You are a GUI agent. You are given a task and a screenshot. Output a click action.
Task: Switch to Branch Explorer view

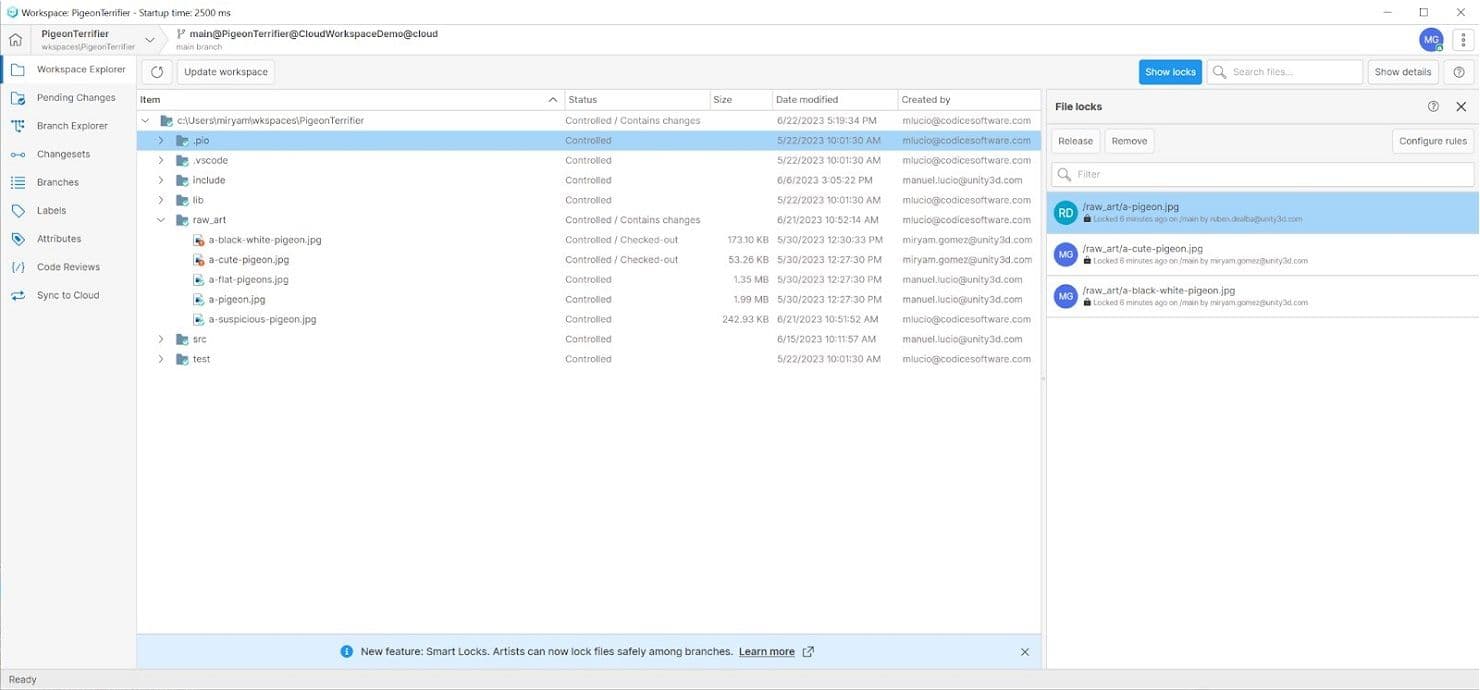(72, 126)
